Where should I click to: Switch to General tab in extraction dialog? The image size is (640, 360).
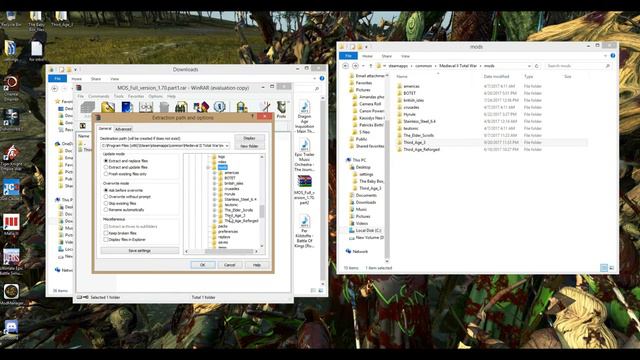pos(105,129)
